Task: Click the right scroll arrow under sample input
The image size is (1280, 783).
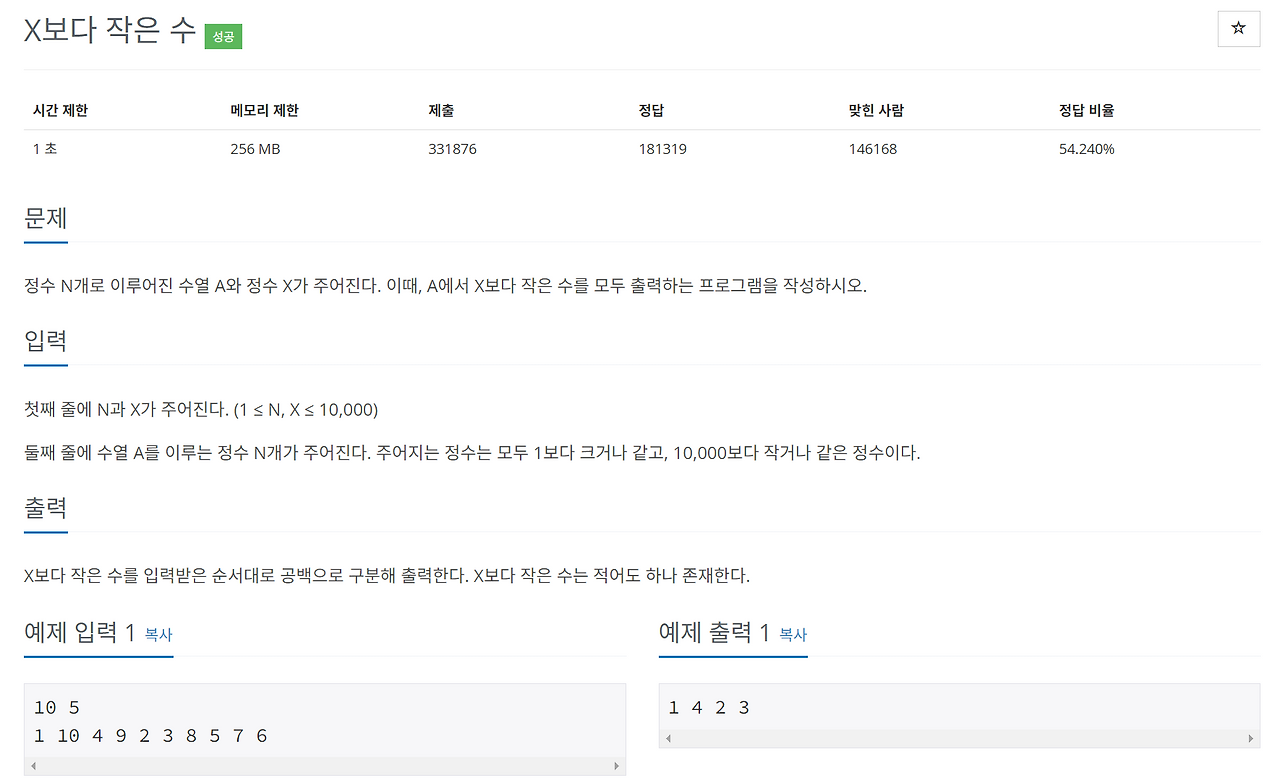Action: tap(616, 766)
